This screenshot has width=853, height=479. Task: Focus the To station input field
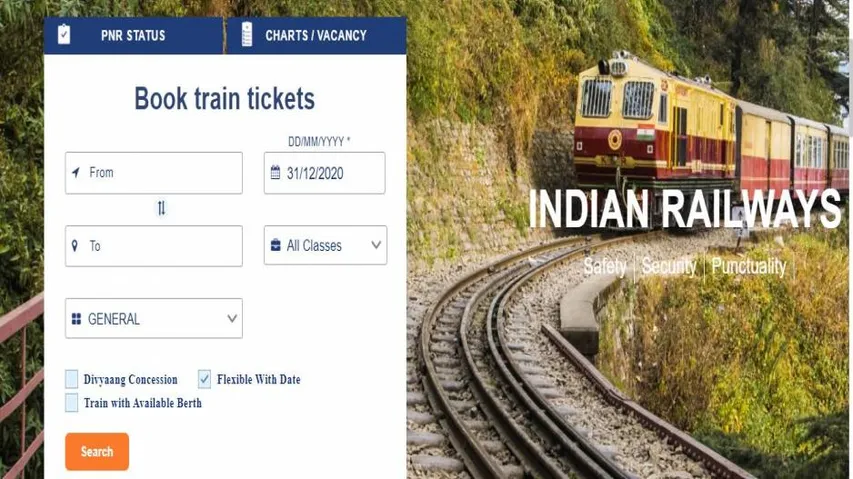[154, 246]
